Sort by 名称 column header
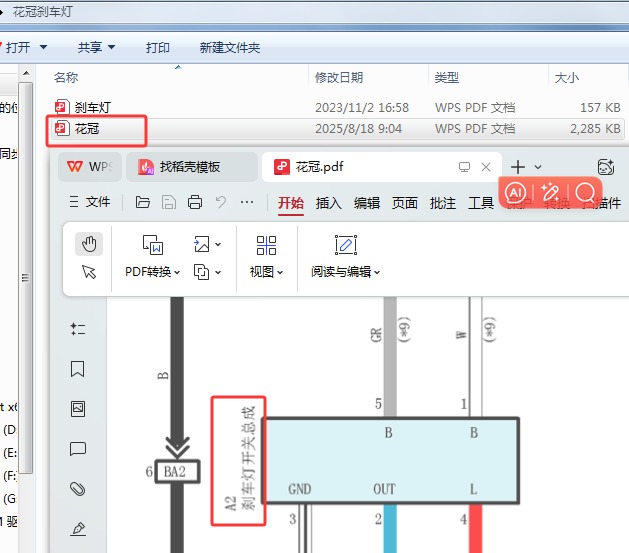This screenshot has height=553, width=629. pos(66,77)
